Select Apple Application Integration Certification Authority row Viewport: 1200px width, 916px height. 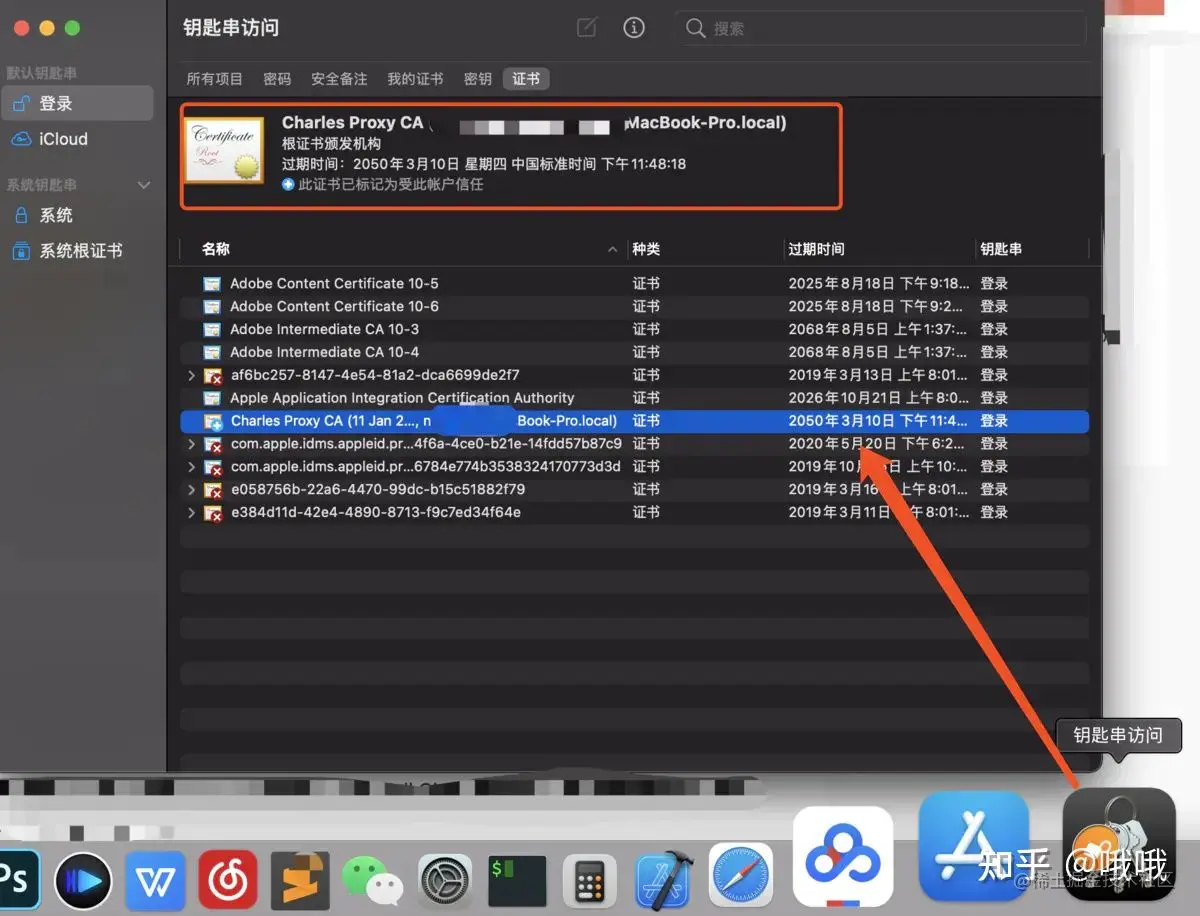pos(634,398)
